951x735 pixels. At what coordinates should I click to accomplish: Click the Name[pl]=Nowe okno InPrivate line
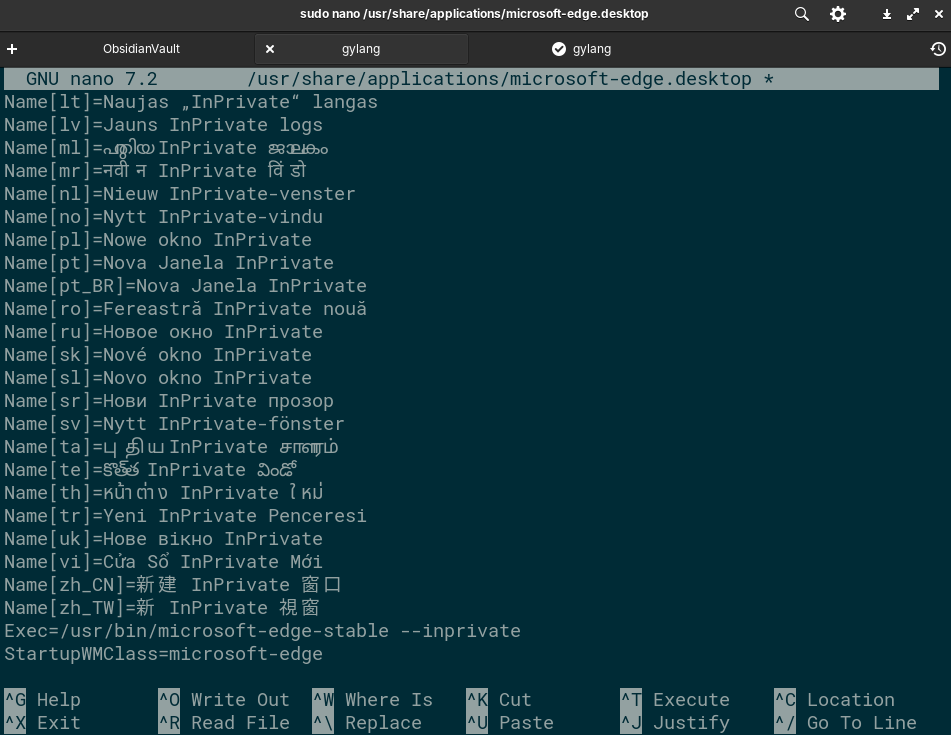click(158, 240)
